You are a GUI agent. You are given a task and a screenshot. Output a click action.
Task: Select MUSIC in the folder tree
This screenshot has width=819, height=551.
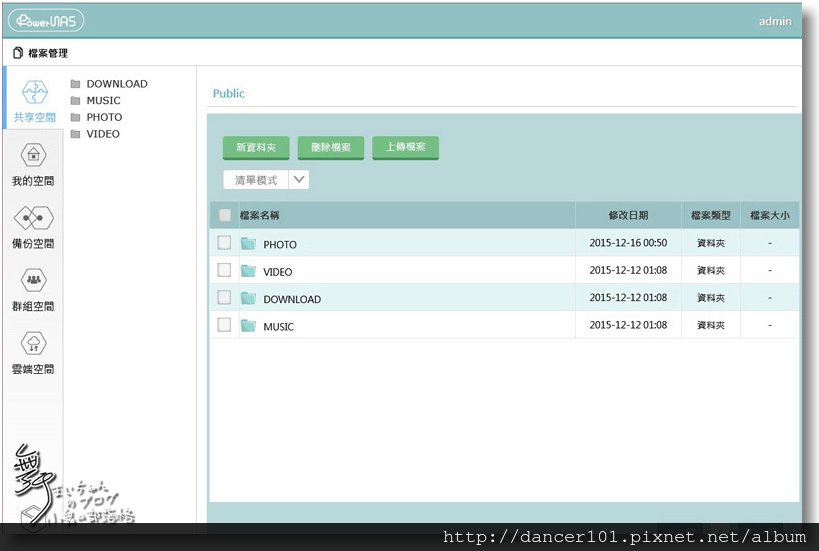click(103, 100)
